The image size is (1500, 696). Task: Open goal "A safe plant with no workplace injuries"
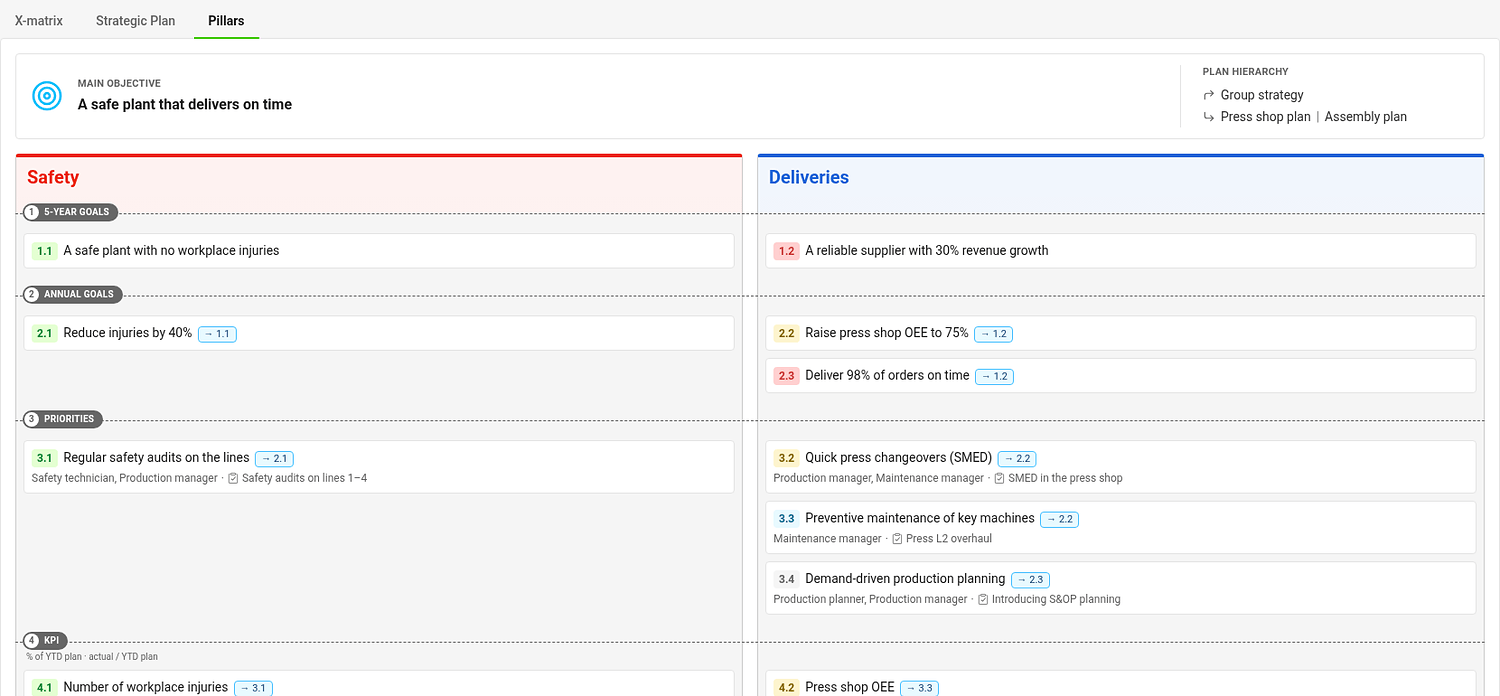coord(379,251)
